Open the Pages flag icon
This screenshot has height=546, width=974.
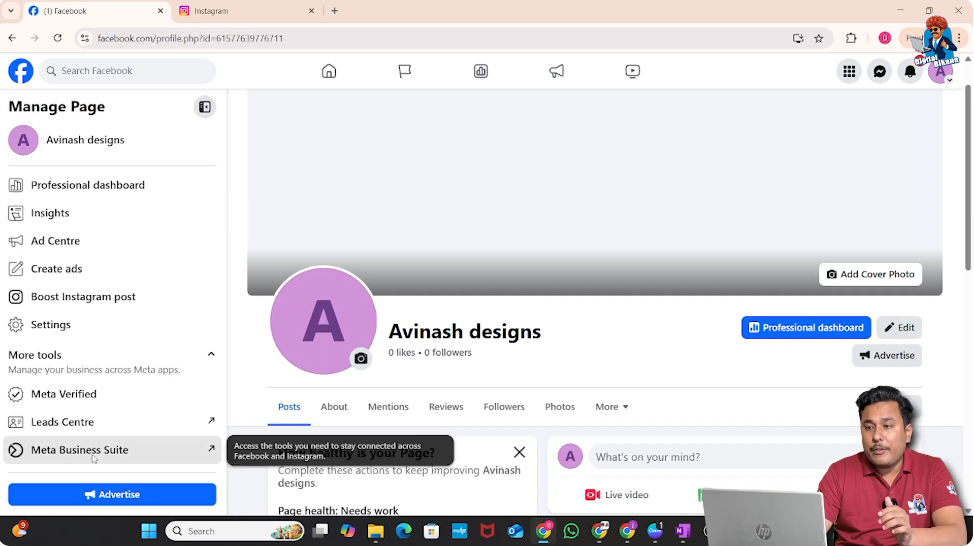(404, 71)
